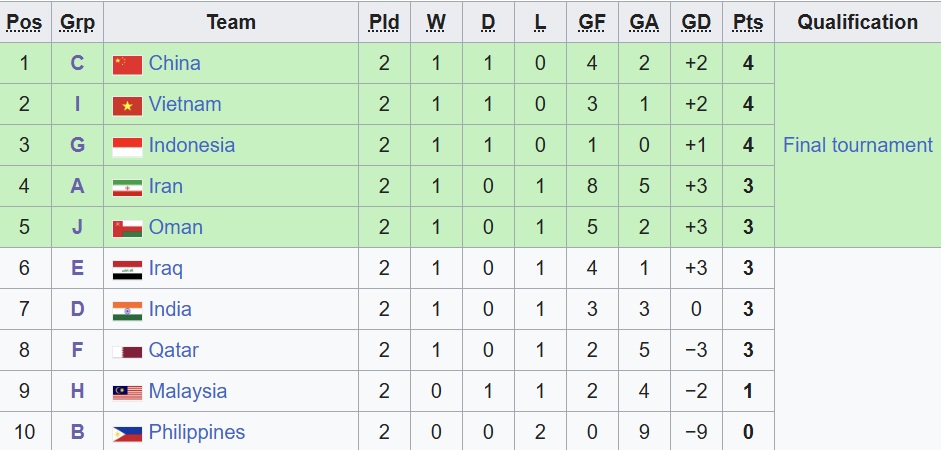Click the Oman flag icon
The width and height of the screenshot is (941, 450).
pyautogui.click(x=127, y=229)
